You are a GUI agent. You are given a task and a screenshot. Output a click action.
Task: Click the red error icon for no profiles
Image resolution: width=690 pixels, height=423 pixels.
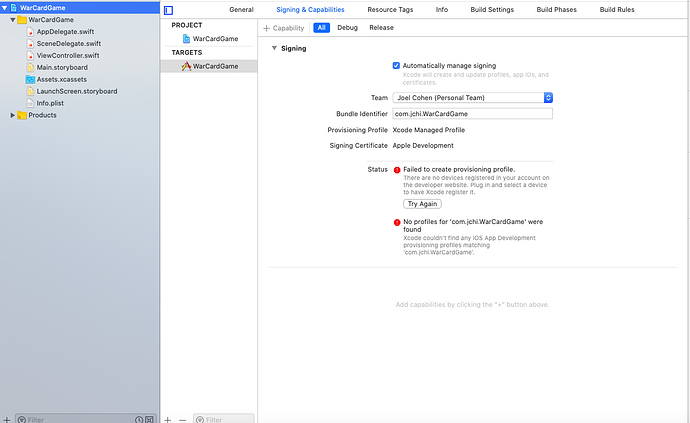pos(397,222)
